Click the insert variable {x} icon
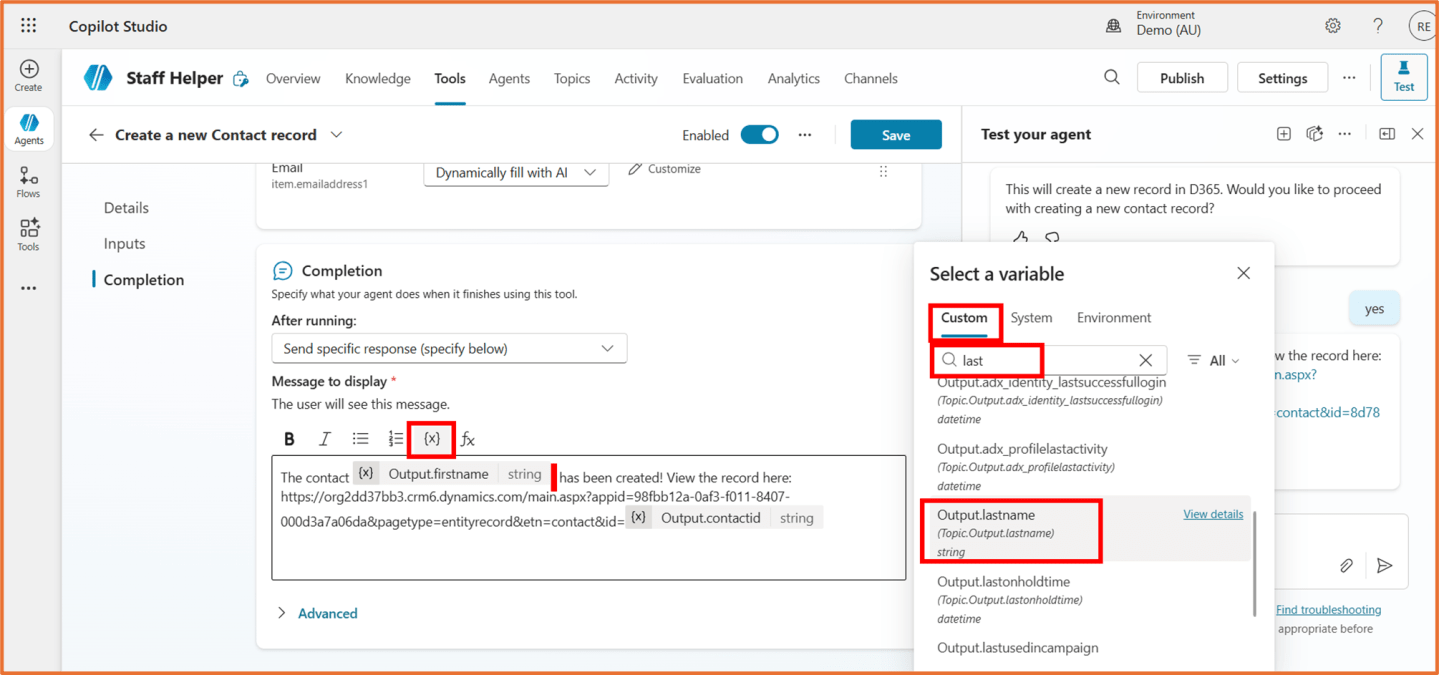This screenshot has height=675, width=1439. (x=432, y=439)
